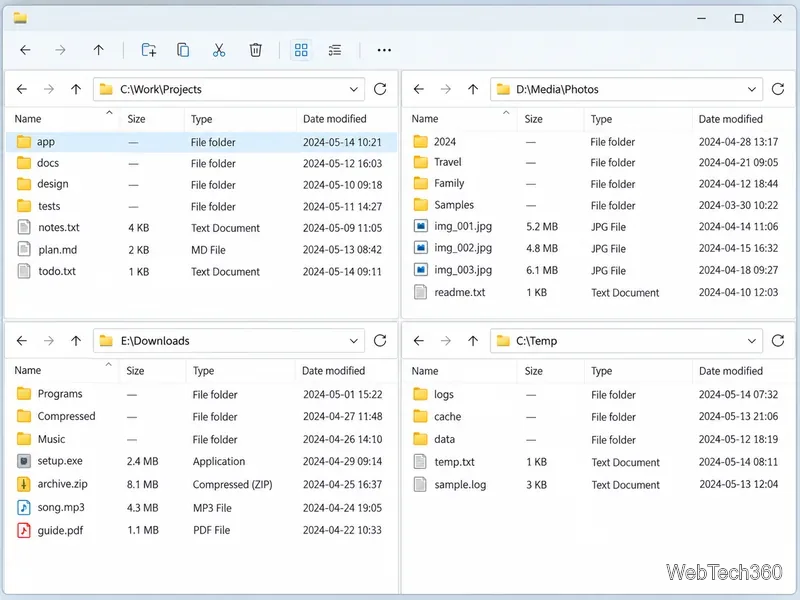Select the plan.md file
Viewport: 800px width, 600px height.
point(201,249)
